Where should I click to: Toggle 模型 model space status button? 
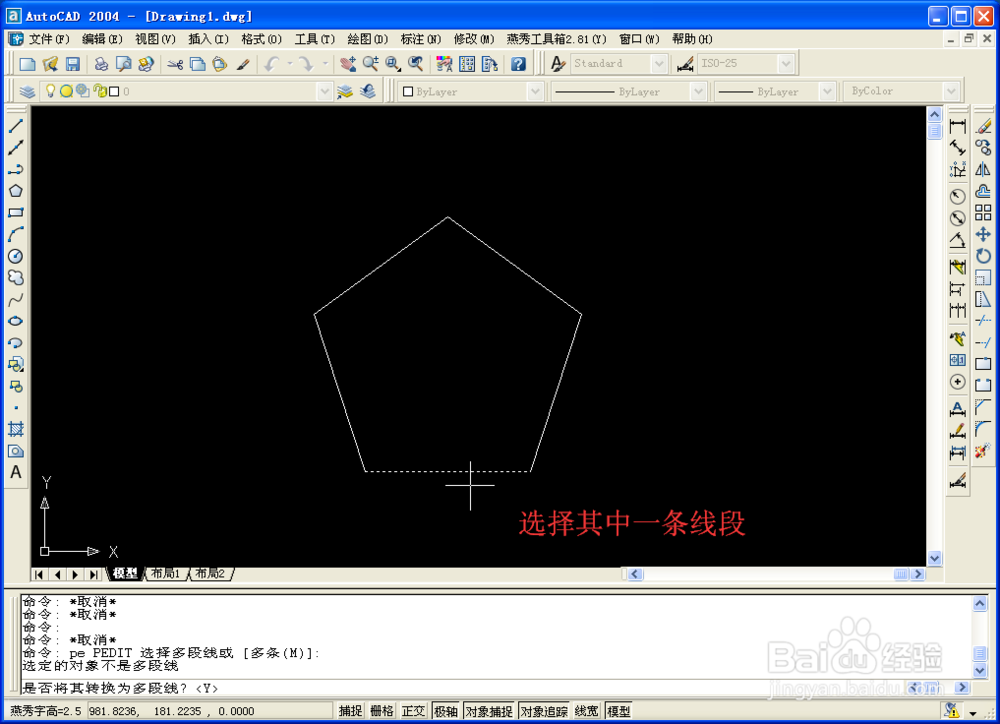pyautogui.click(x=619, y=711)
